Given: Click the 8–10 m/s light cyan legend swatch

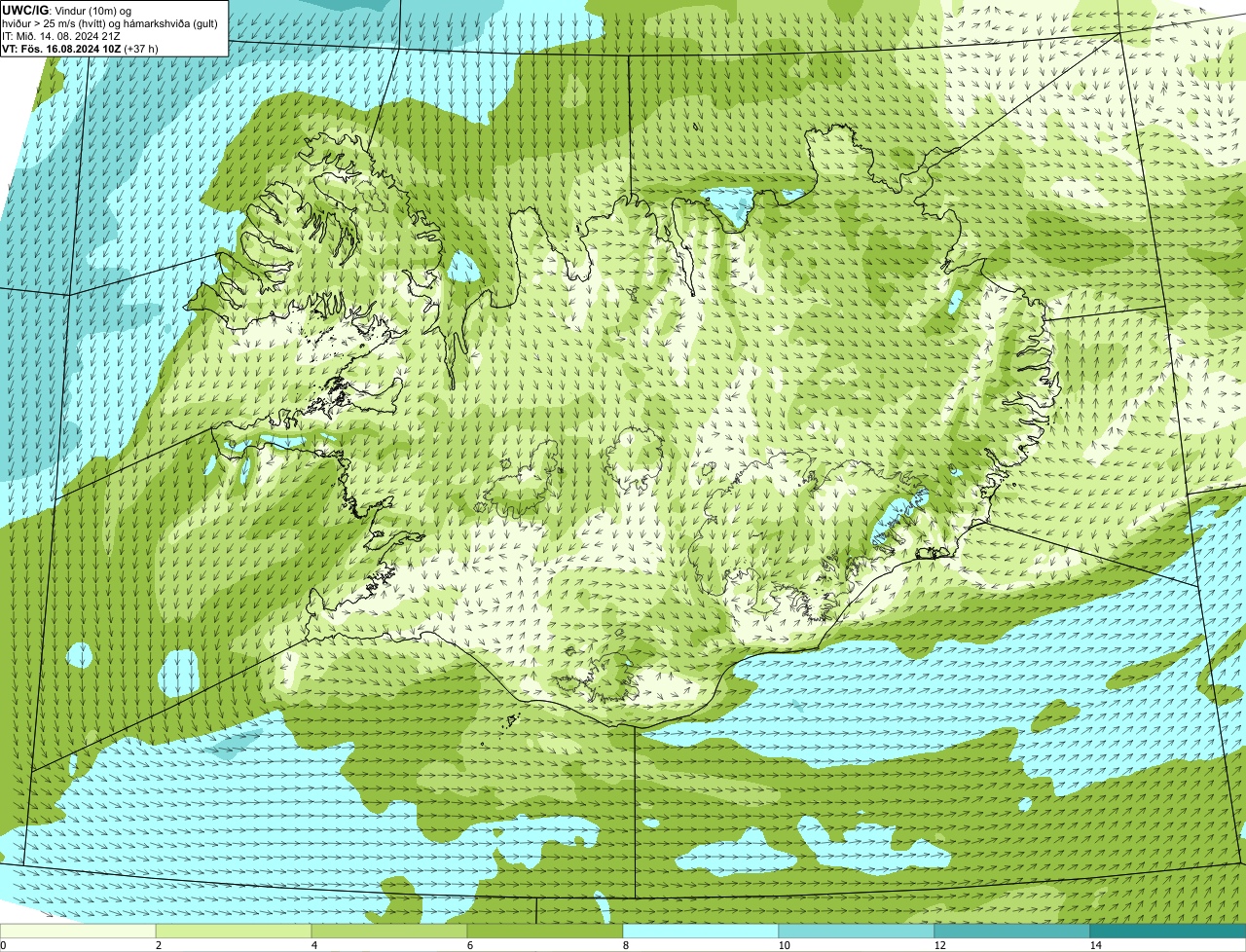Looking at the screenshot, I should point(701,931).
